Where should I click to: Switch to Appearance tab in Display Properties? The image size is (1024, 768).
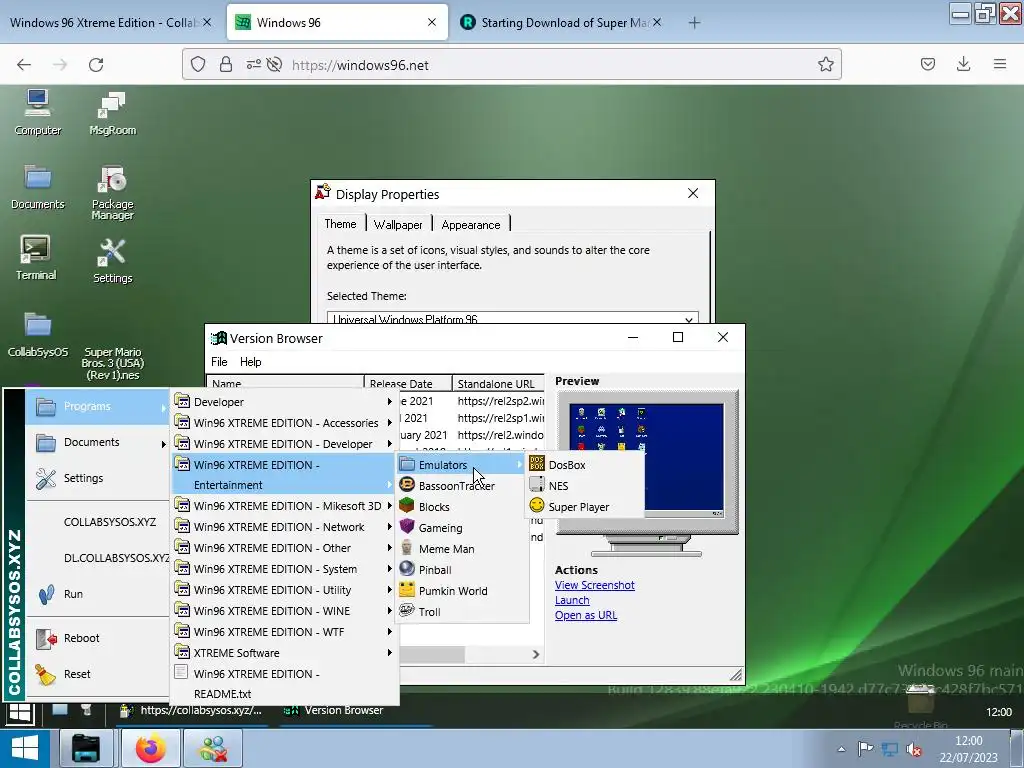(471, 225)
